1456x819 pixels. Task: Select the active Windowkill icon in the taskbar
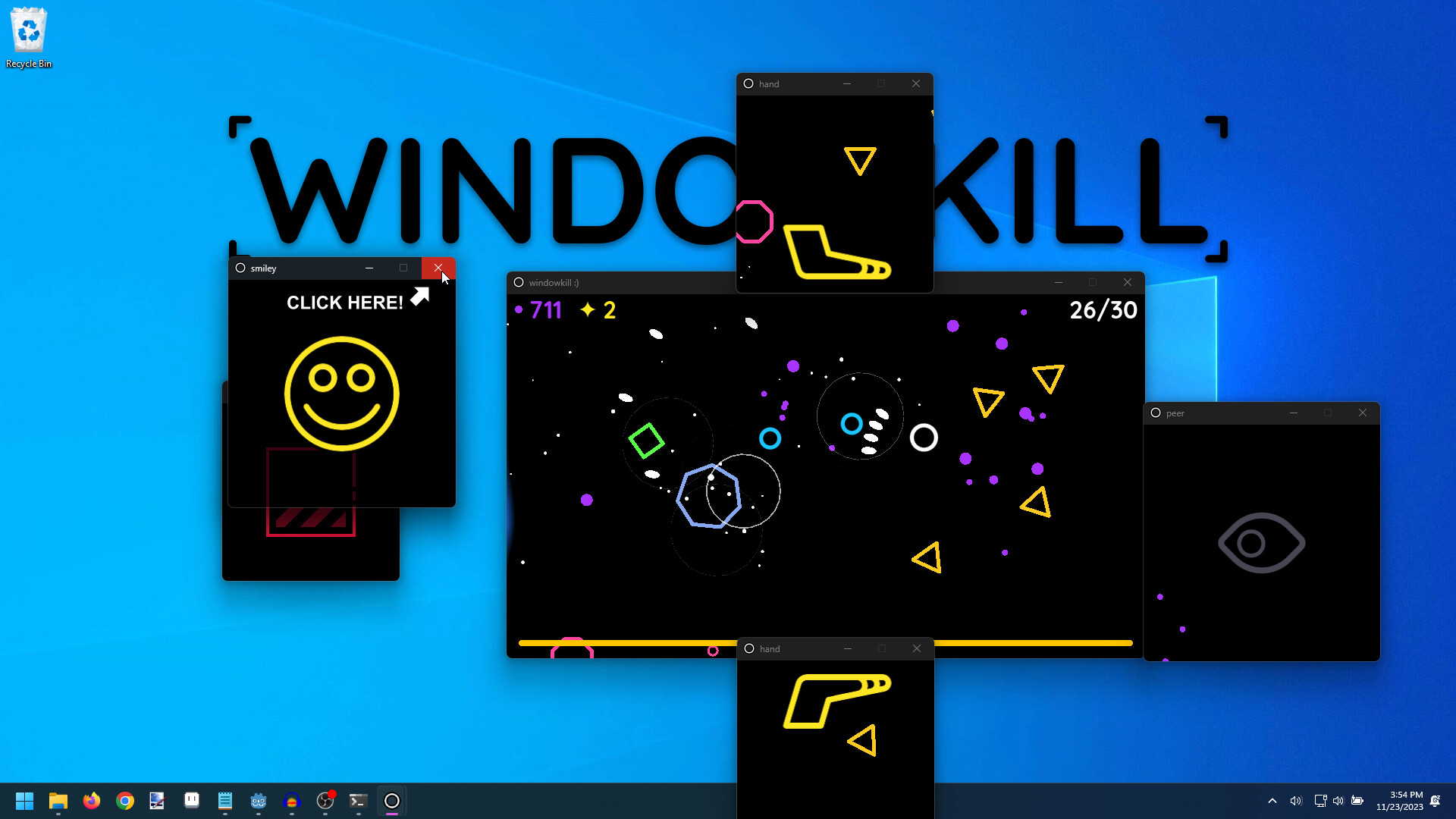click(x=391, y=801)
